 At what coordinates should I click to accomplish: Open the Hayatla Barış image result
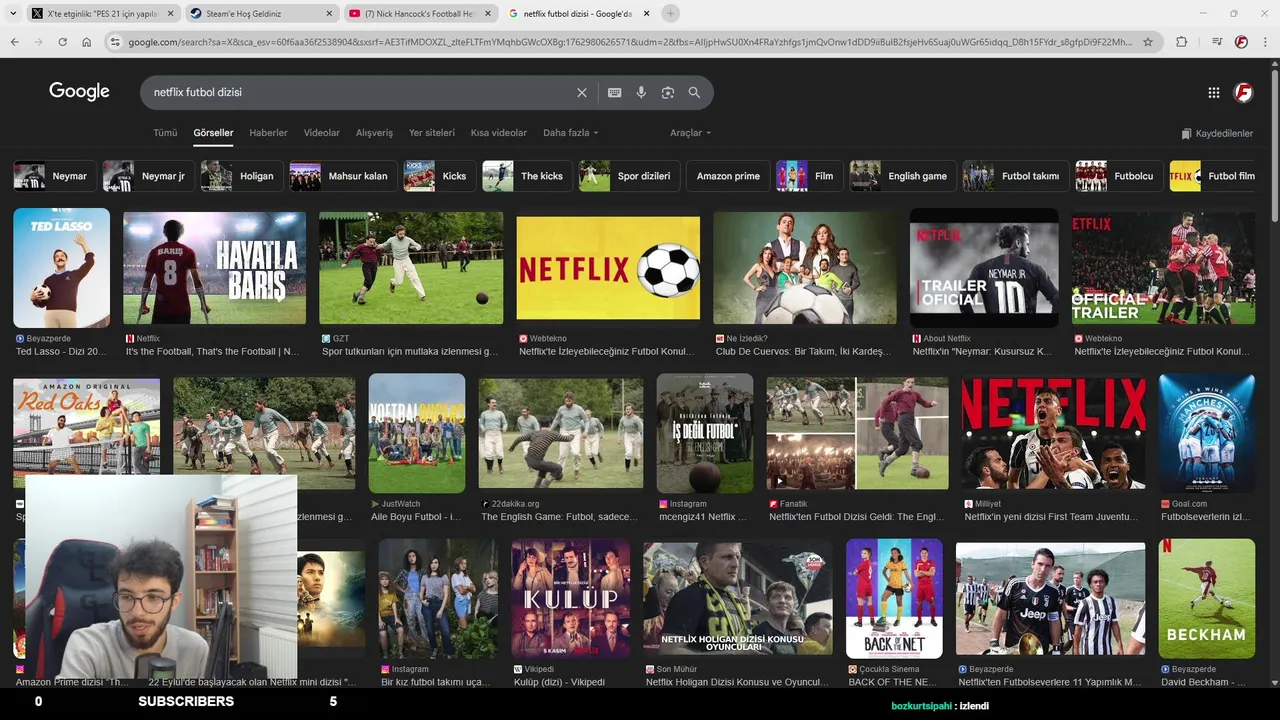pos(214,268)
